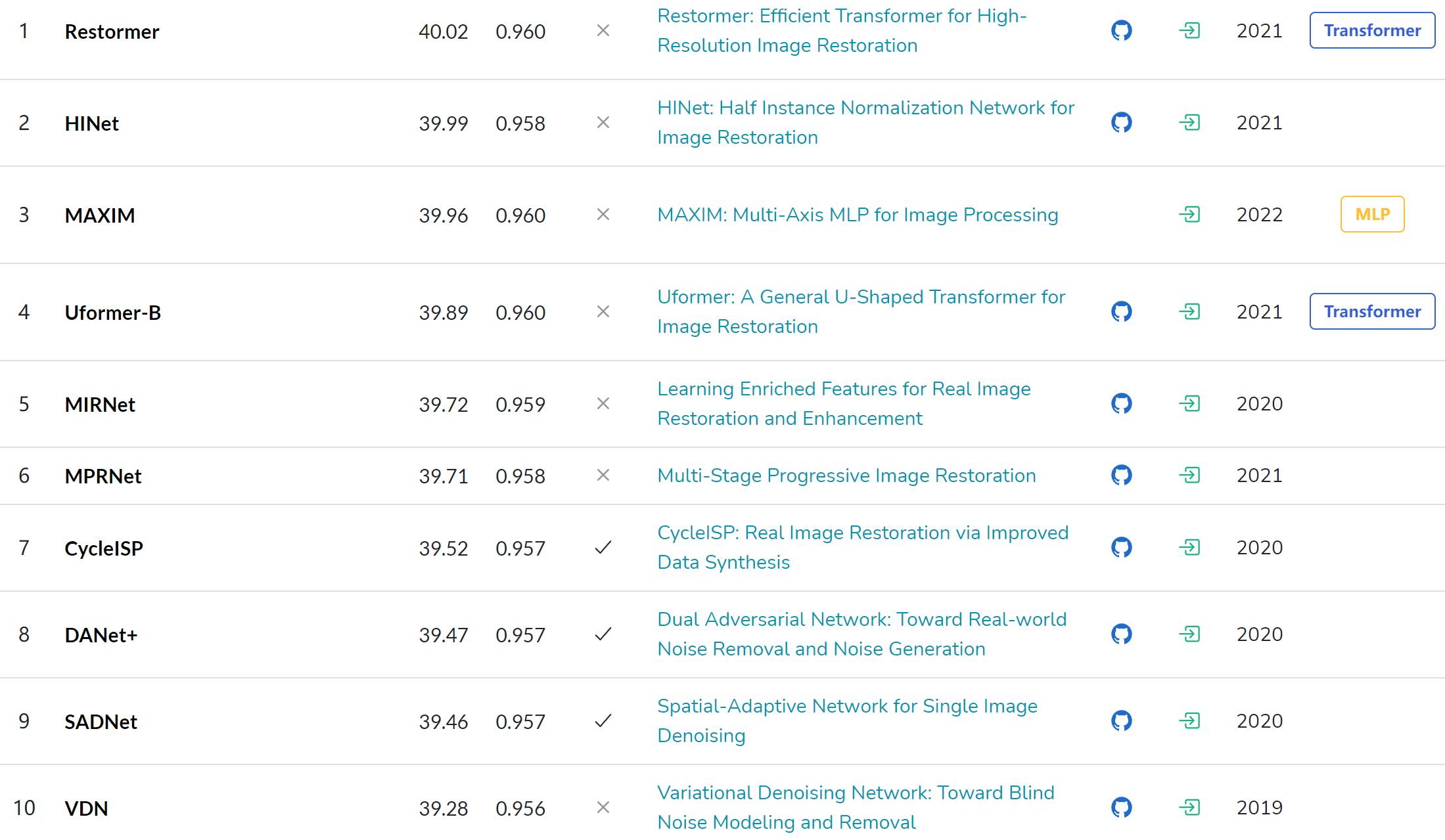Open the GitHub repository for Restormer
This screenshot has height=840, width=1445.
coord(1120,30)
